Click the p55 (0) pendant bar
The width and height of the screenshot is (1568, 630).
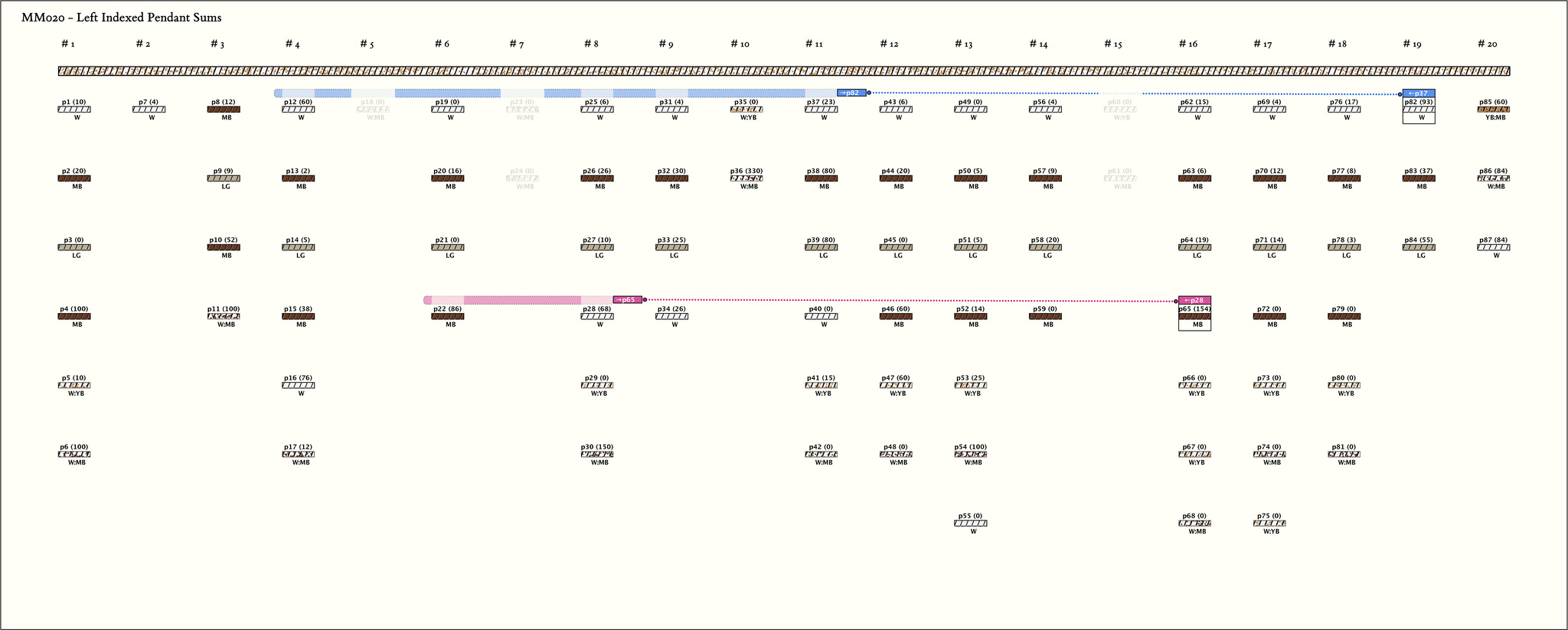pos(971,524)
